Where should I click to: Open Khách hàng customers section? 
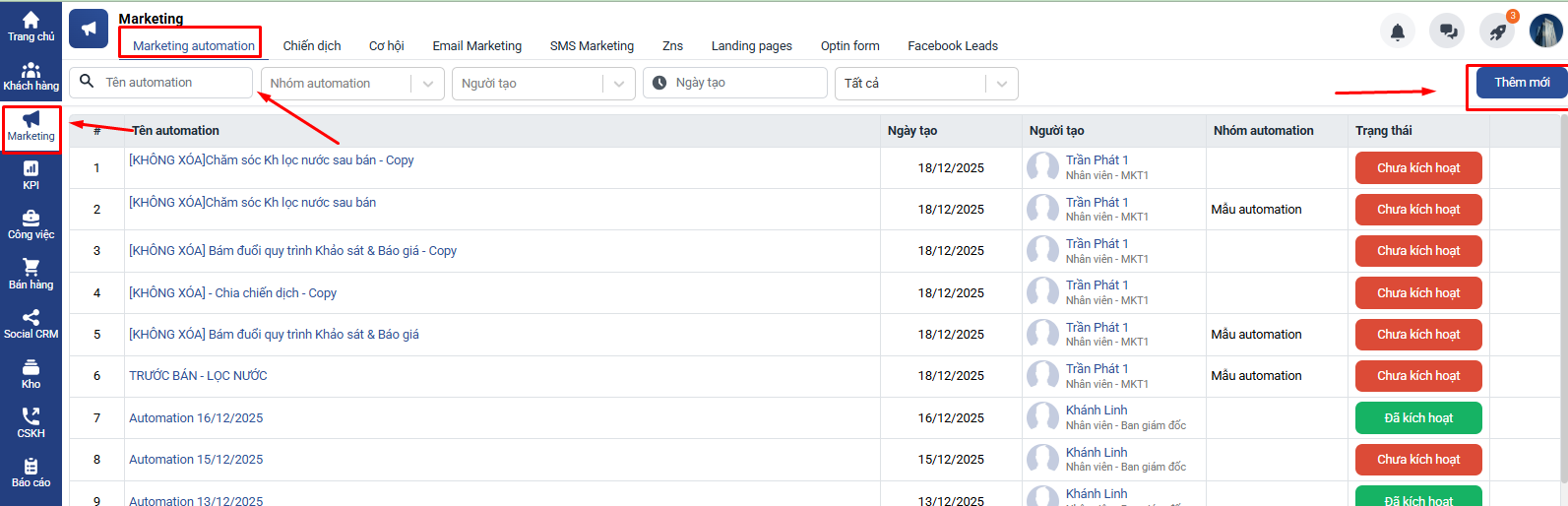tap(31, 77)
